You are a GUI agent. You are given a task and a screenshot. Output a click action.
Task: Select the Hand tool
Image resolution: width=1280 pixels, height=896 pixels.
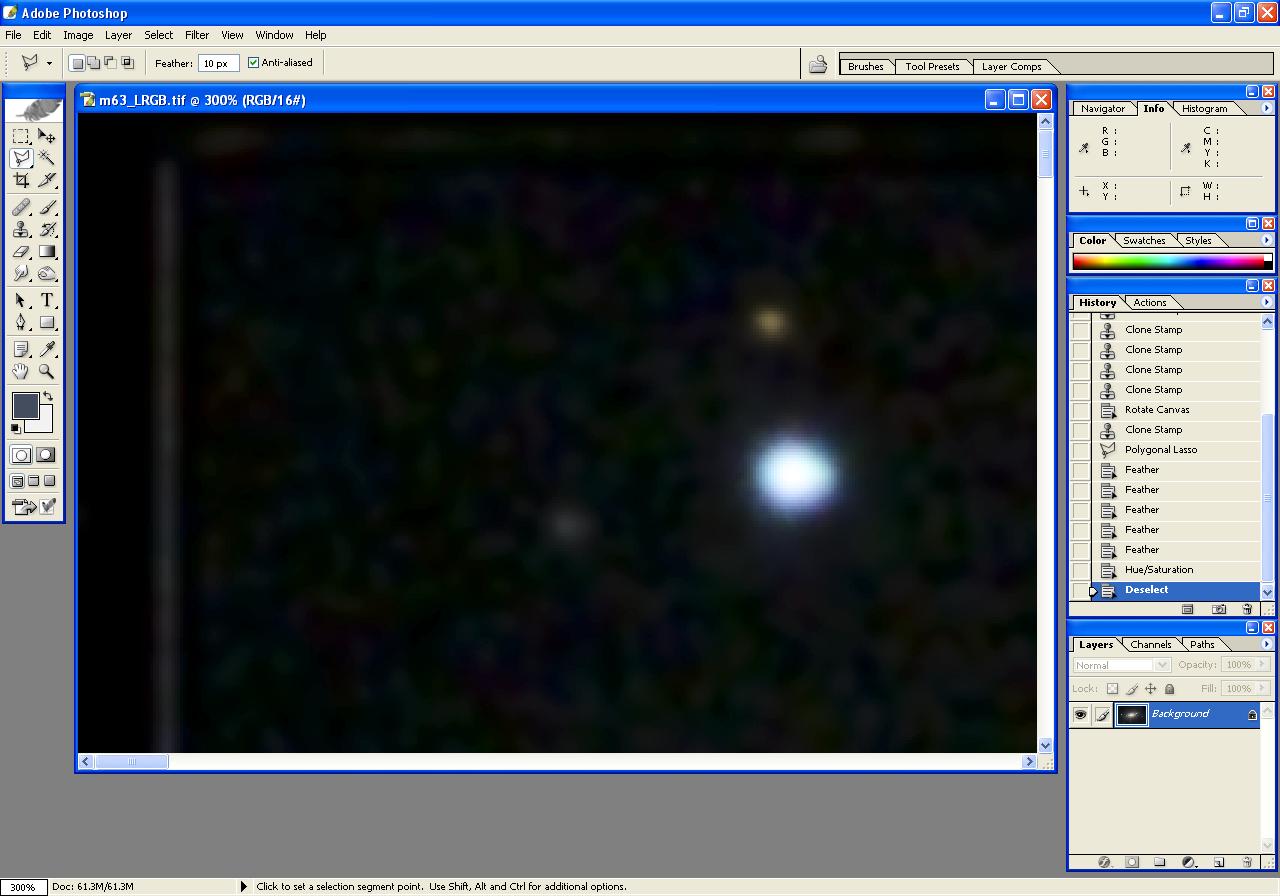21,372
